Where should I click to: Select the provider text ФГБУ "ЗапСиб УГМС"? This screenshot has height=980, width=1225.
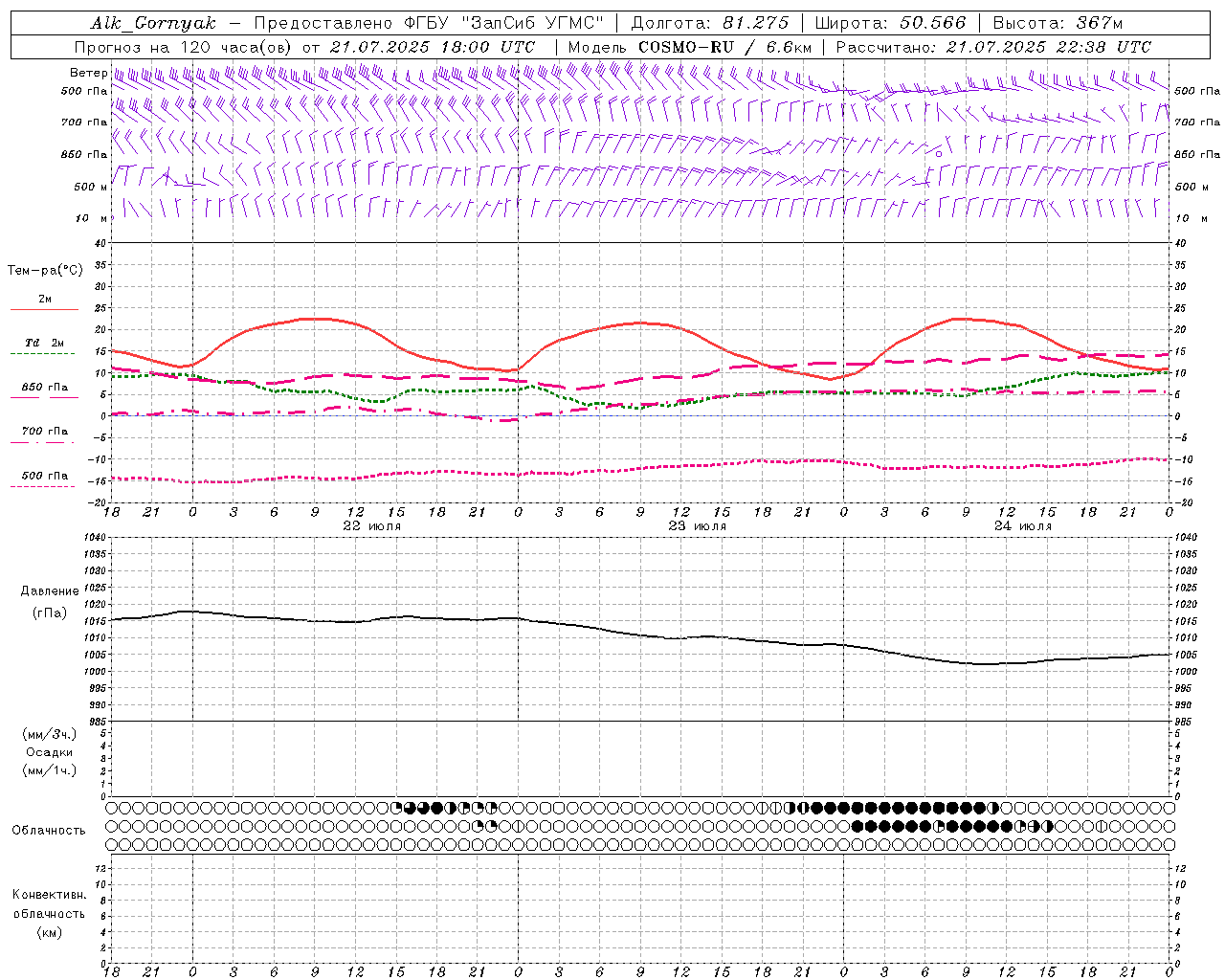coord(506,23)
